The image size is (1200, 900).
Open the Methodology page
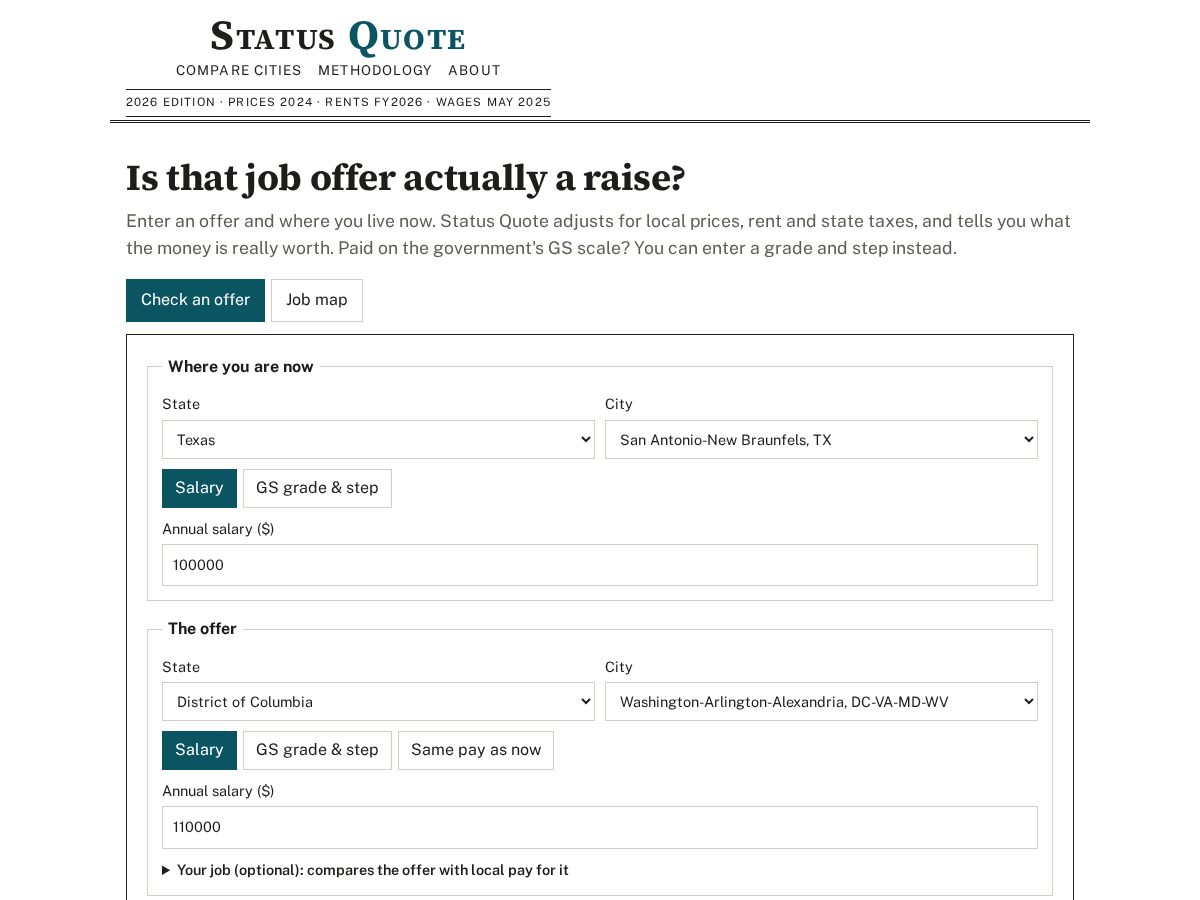pyautogui.click(x=375, y=70)
